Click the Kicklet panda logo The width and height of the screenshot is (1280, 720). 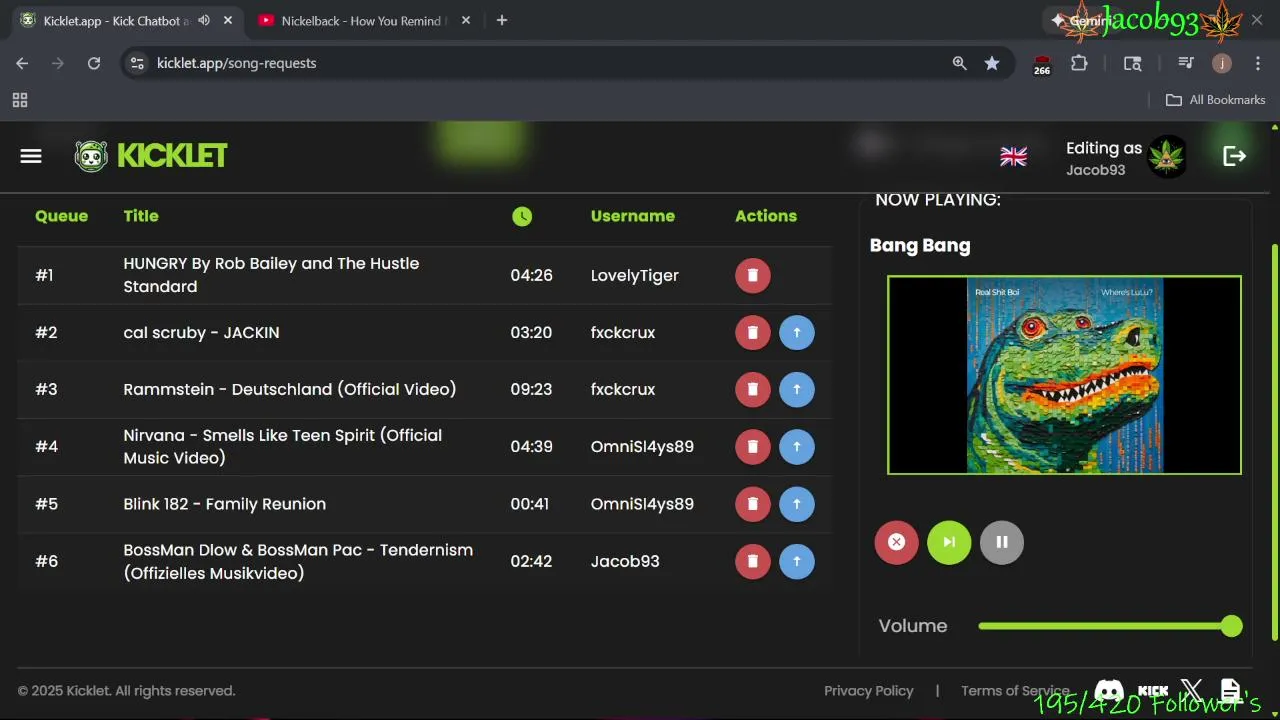point(91,156)
